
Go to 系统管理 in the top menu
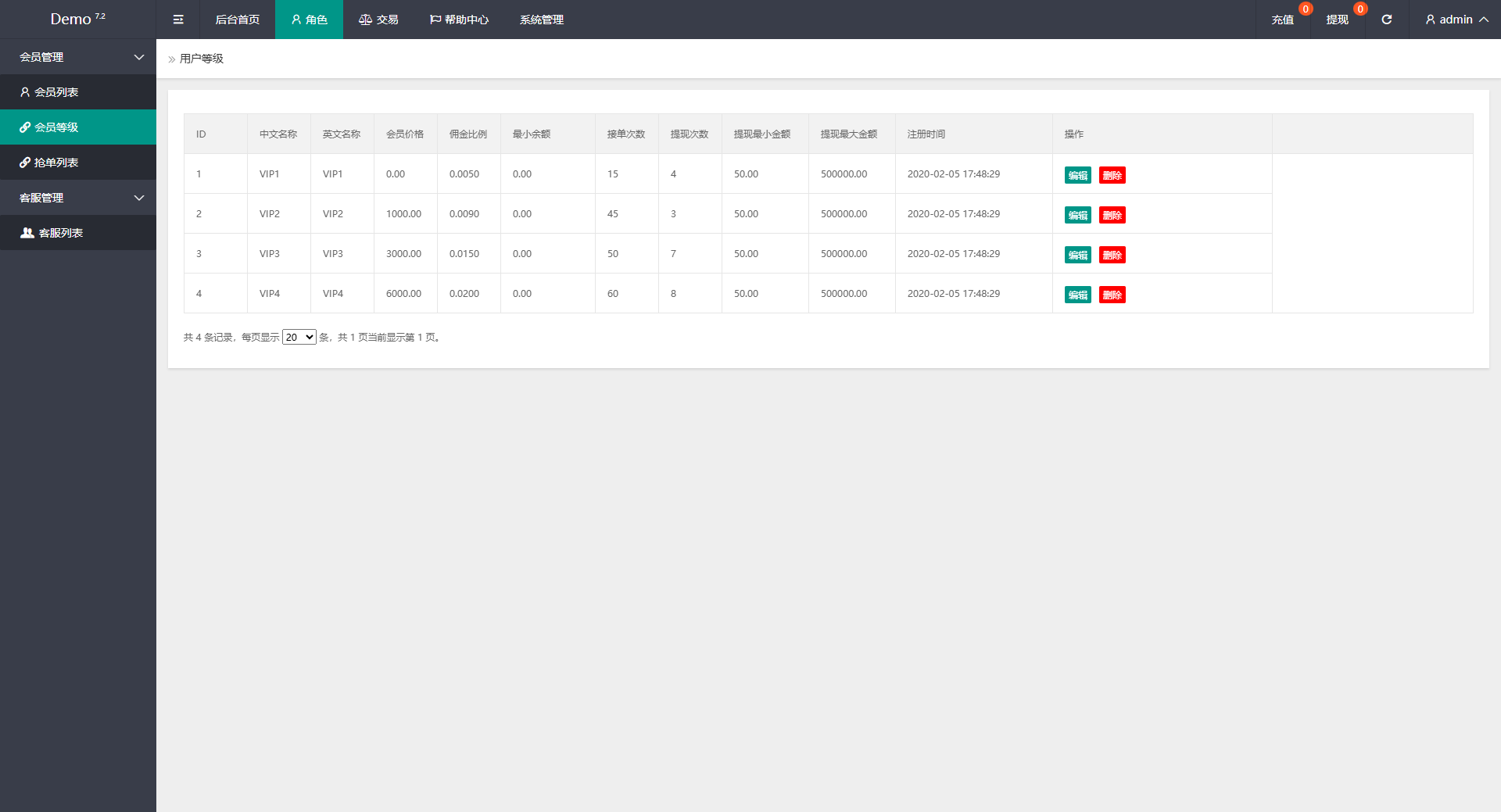(541, 20)
